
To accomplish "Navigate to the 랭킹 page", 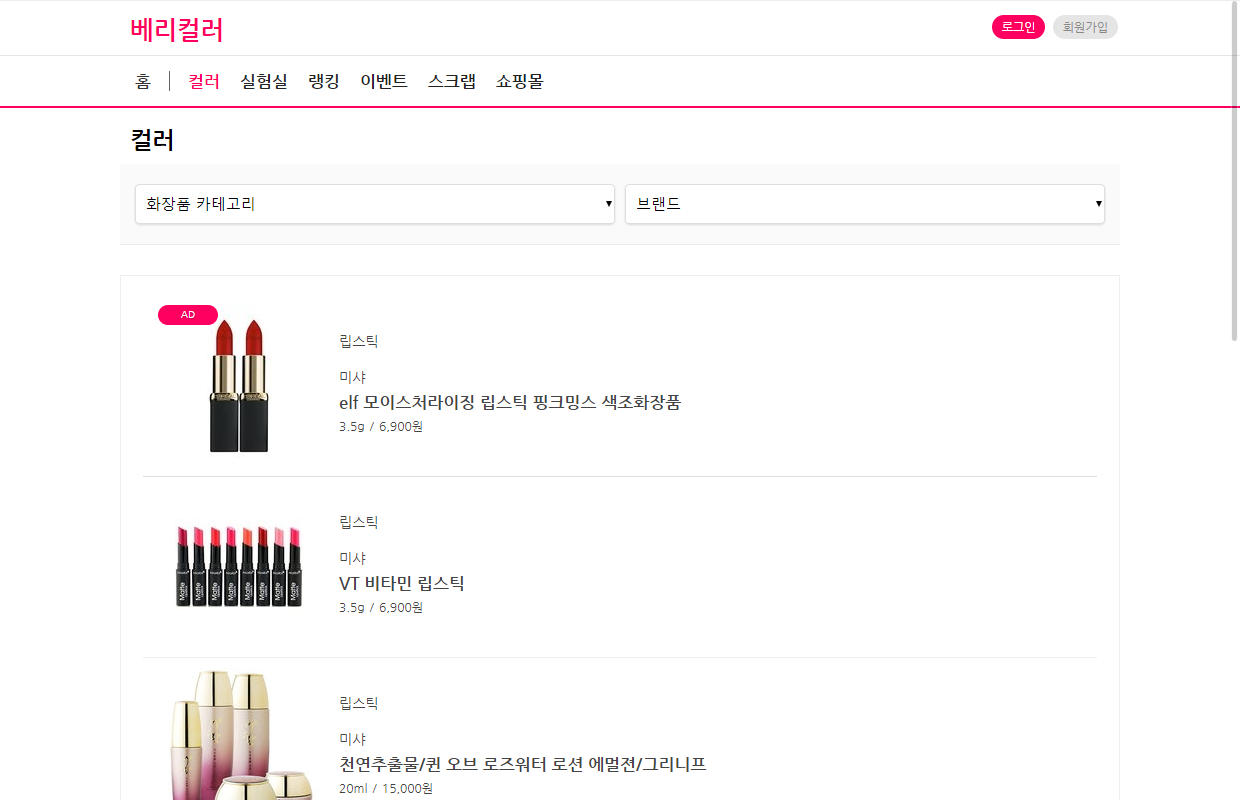I will pos(324,82).
